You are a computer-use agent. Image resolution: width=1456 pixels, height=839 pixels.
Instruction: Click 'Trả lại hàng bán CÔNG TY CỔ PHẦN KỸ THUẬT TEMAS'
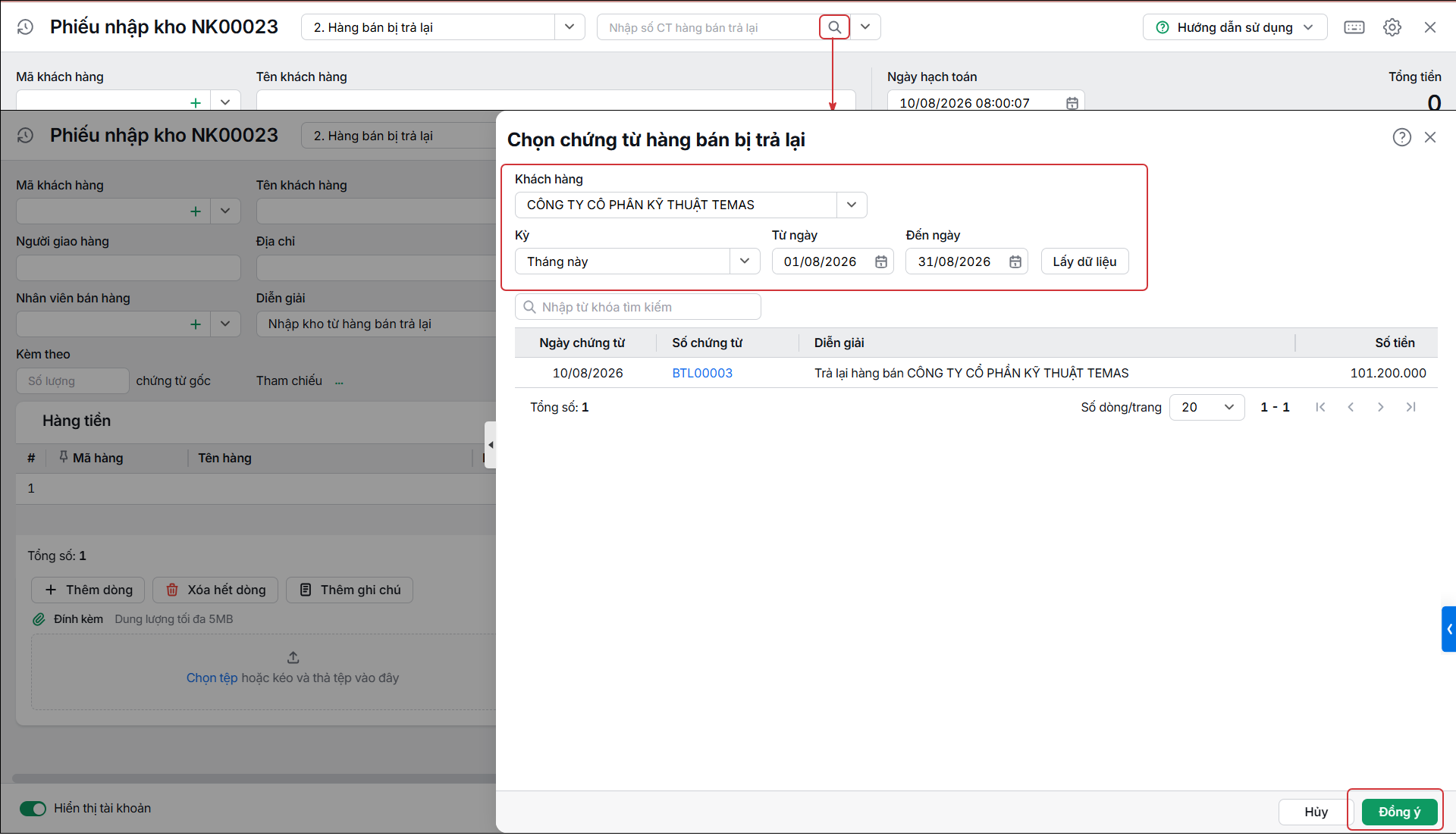(971, 373)
